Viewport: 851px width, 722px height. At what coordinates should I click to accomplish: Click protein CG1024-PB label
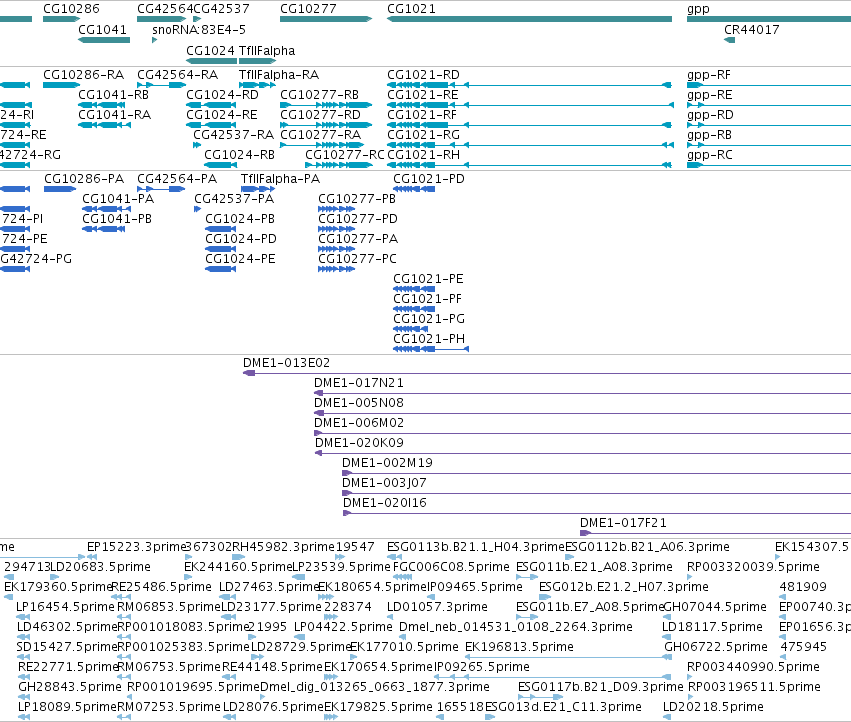point(240,219)
